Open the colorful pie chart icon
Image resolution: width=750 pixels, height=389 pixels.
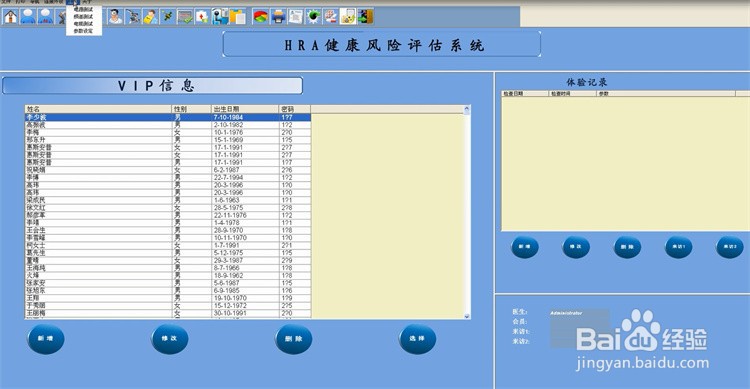[261, 17]
